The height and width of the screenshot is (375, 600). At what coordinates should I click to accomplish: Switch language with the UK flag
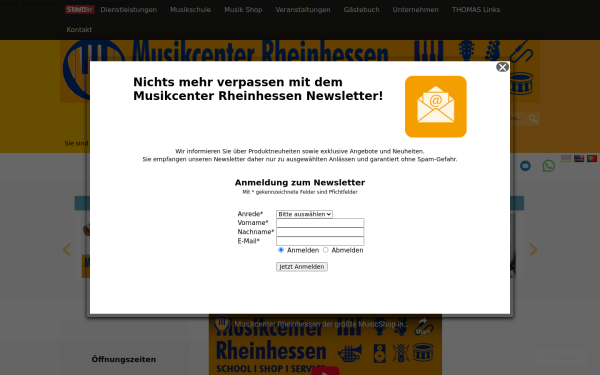579,158
